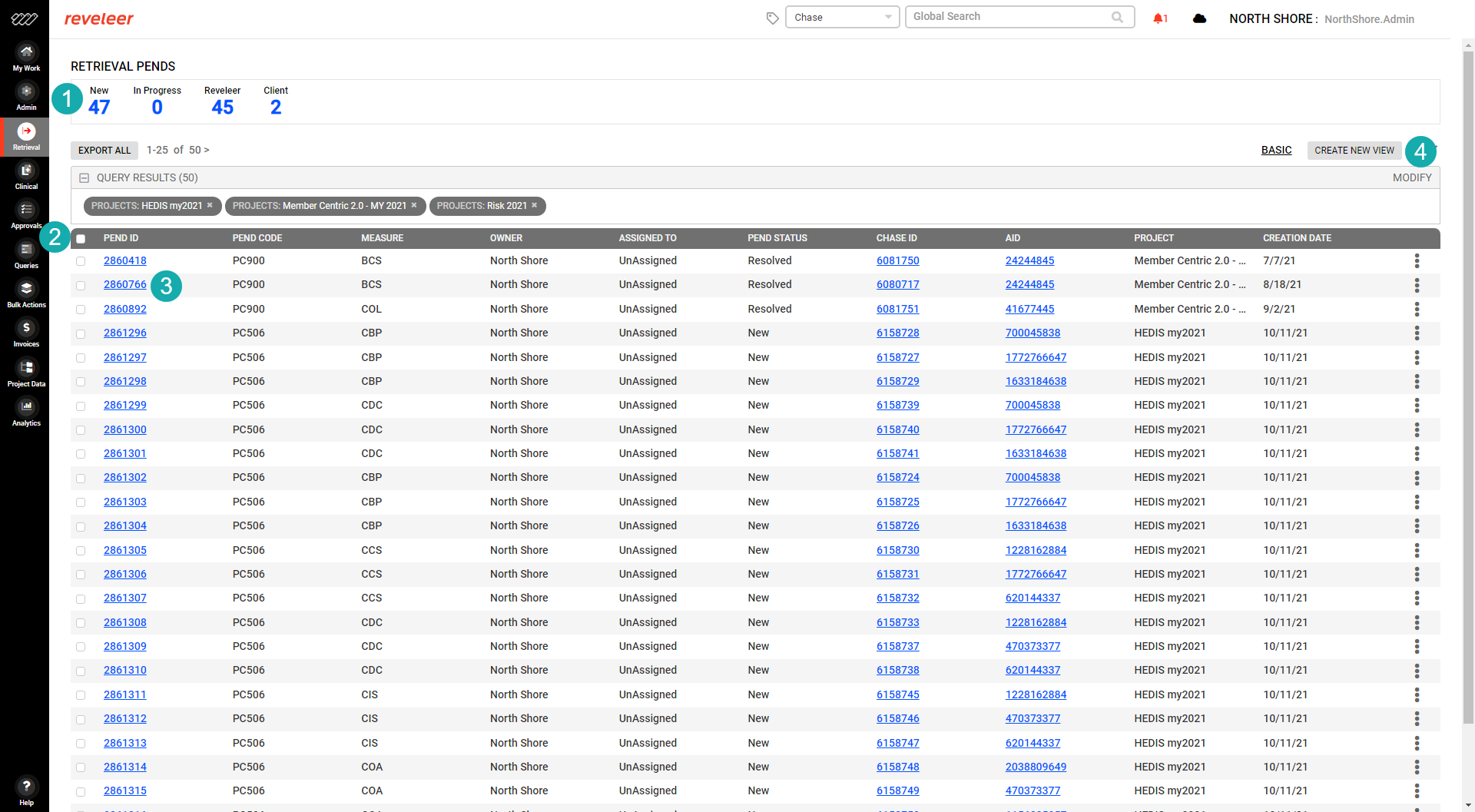Toggle the select-all checkbox in table header
Viewport: 1475px width, 812px height.
81,239
